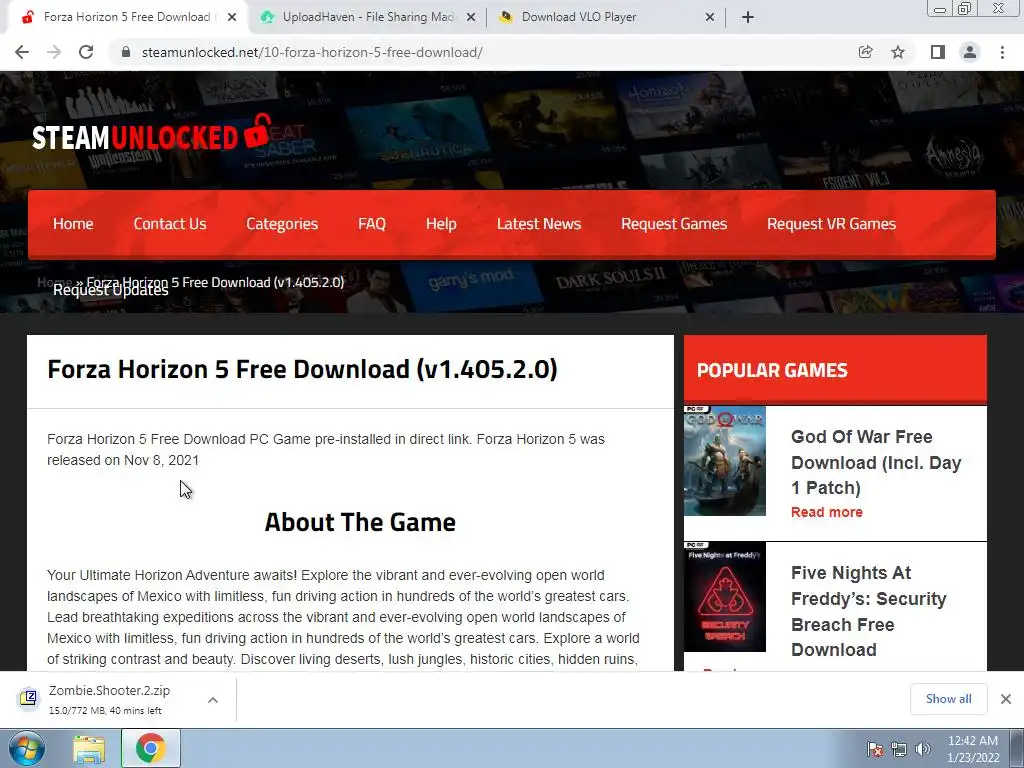The image size is (1024, 768).
Task: Open Latest News in nav bar
Action: click(x=539, y=224)
